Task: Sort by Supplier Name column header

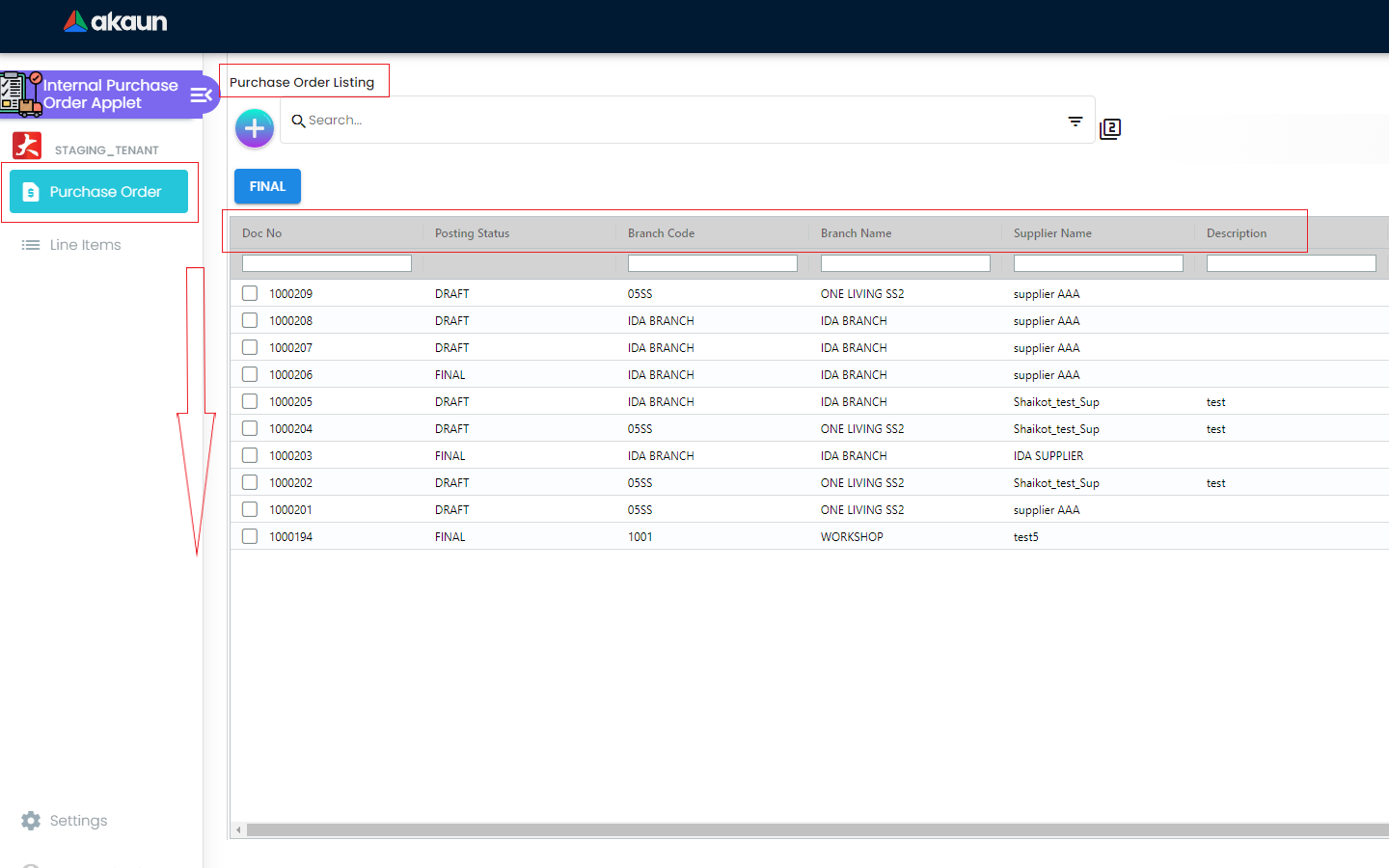Action: click(1052, 233)
